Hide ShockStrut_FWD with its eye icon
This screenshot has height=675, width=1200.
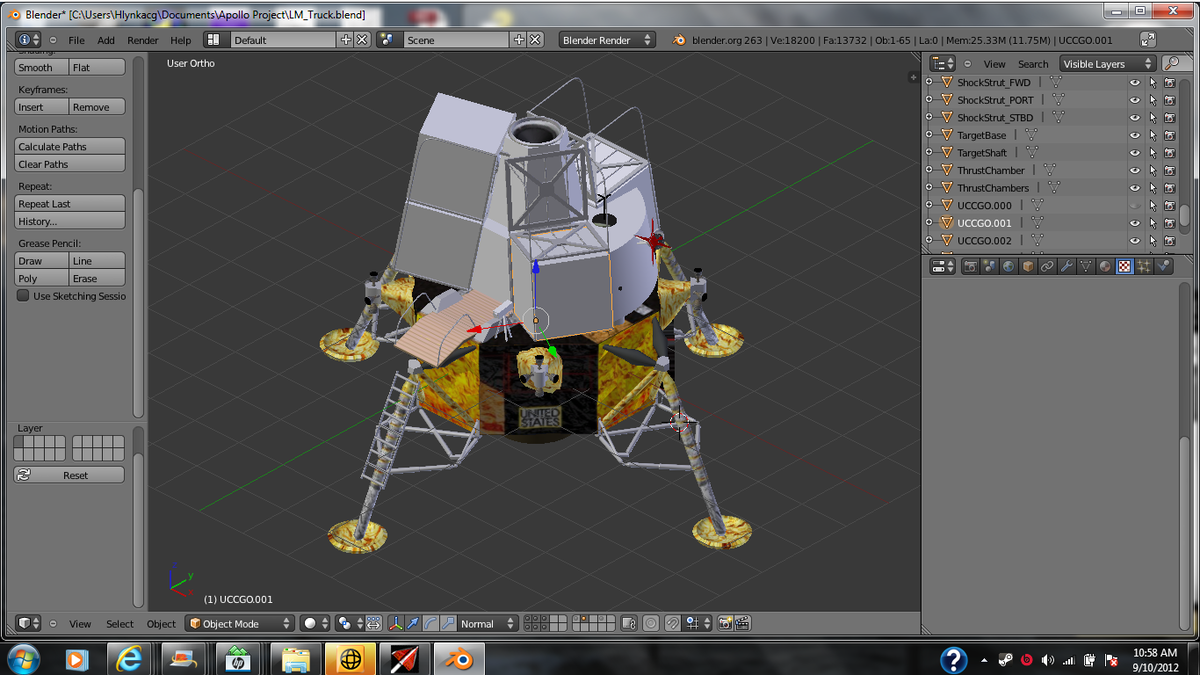point(1135,82)
